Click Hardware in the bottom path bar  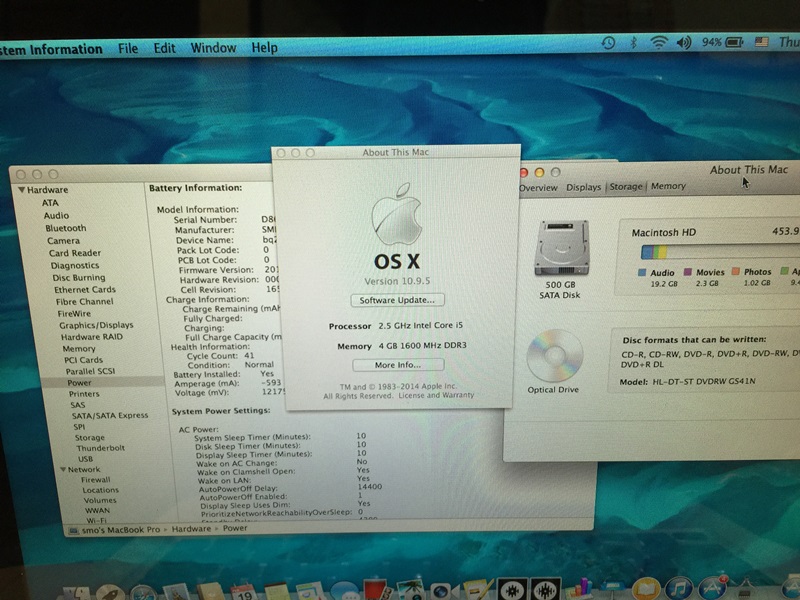[191, 529]
